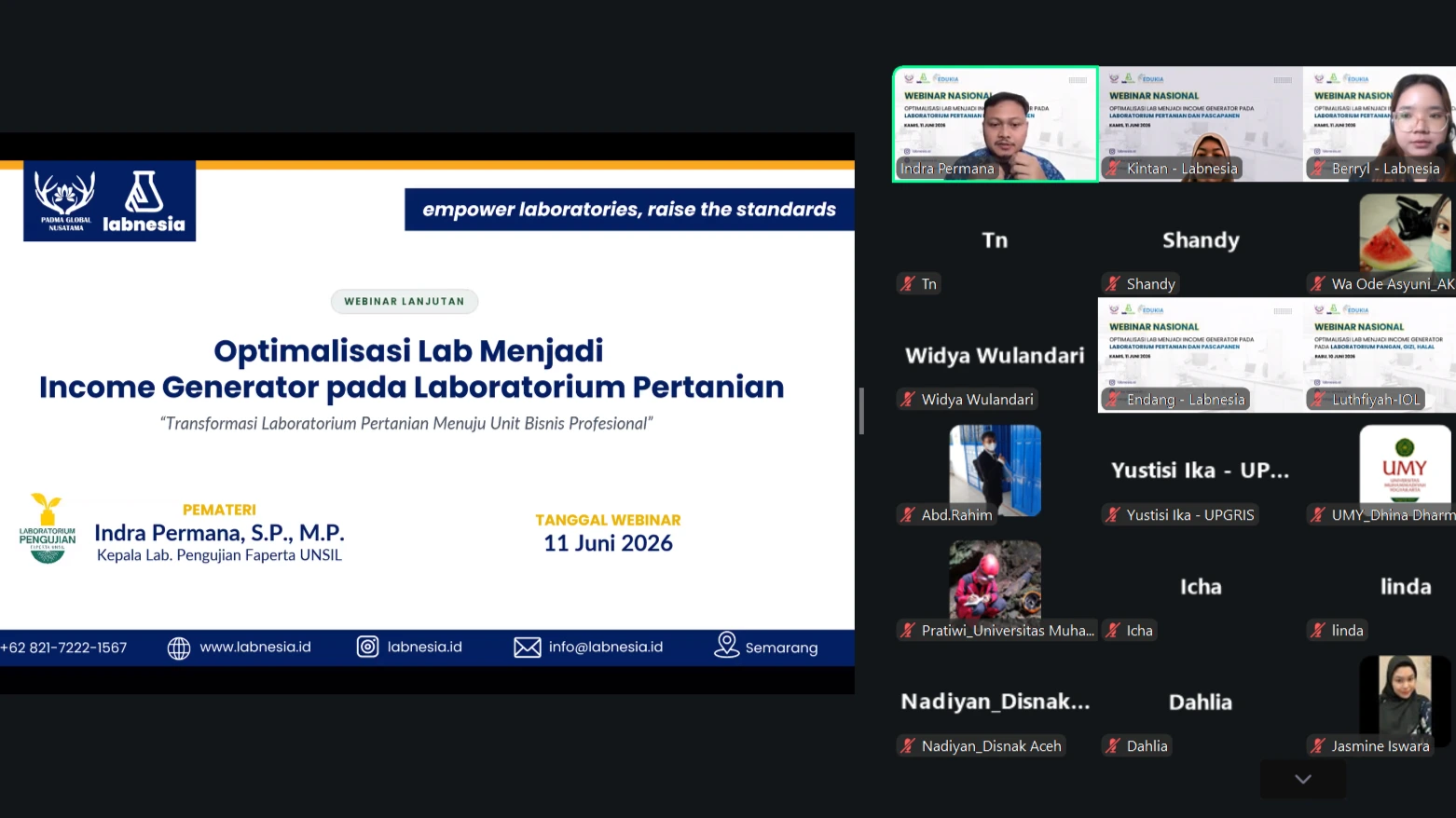Select Icha participant tile
The image size is (1456, 818).
point(1201,586)
